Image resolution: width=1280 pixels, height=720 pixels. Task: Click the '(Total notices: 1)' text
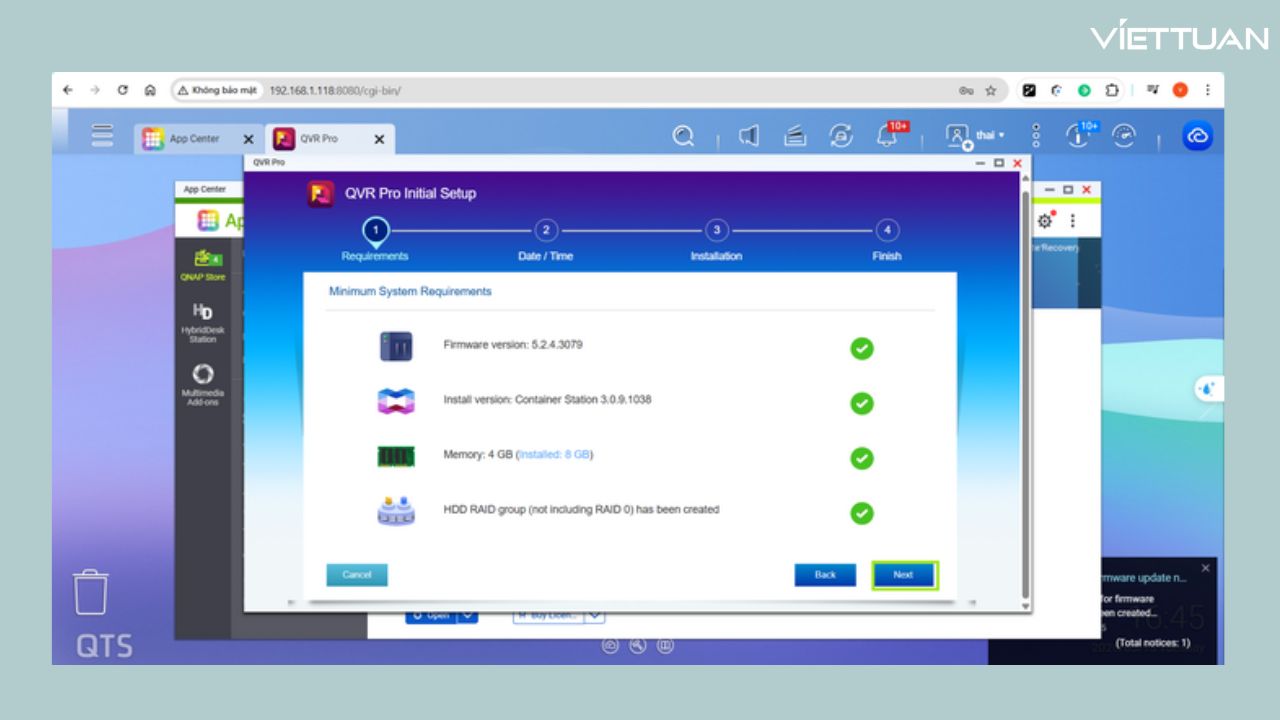[x=1153, y=643]
